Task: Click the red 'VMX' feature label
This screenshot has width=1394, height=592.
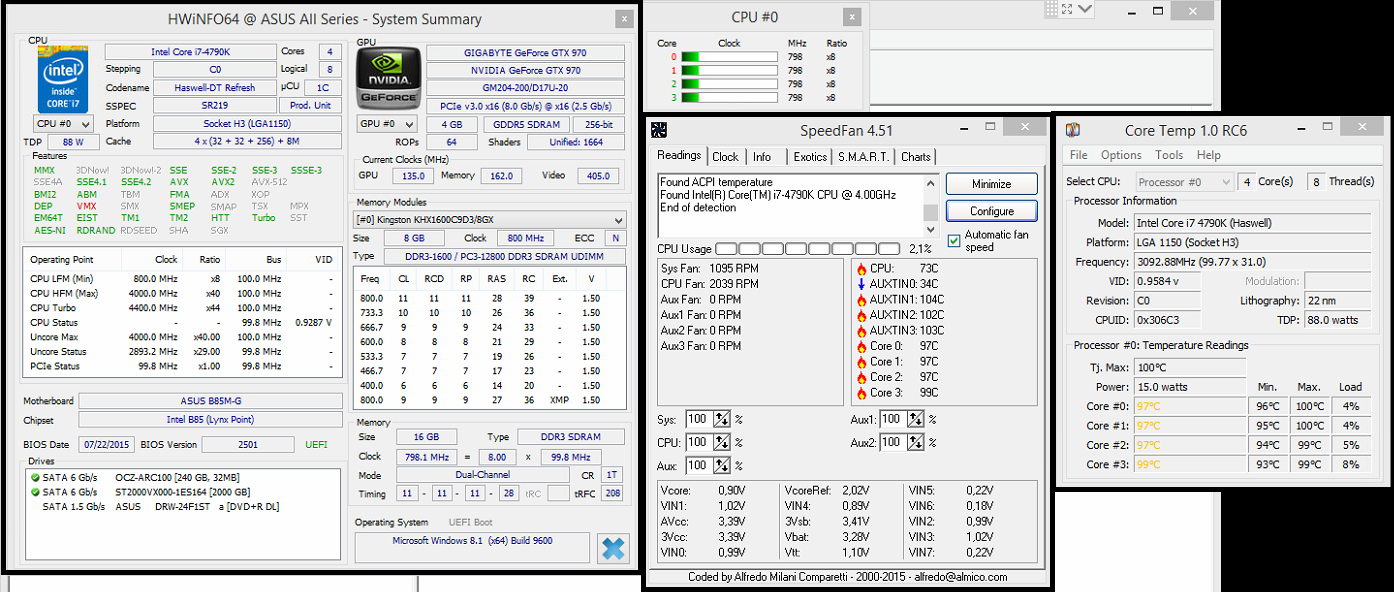Action: click(87, 206)
